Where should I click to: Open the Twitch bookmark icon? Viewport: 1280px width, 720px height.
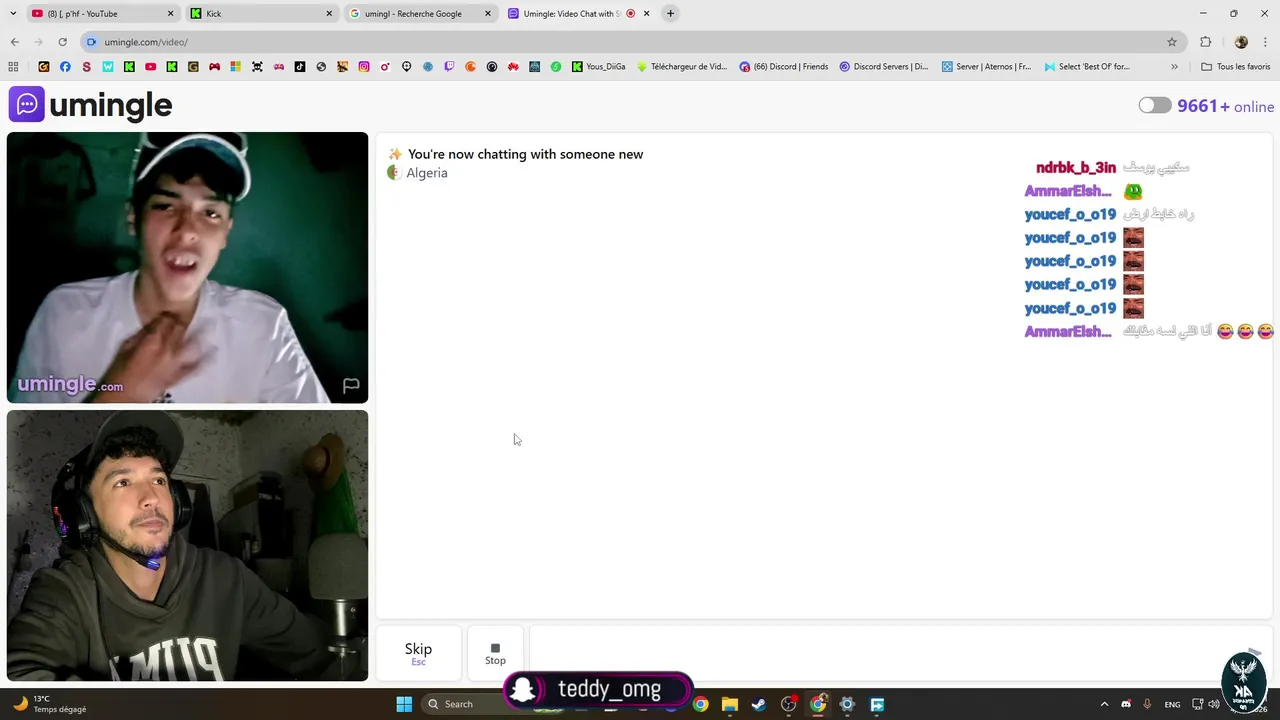(449, 67)
